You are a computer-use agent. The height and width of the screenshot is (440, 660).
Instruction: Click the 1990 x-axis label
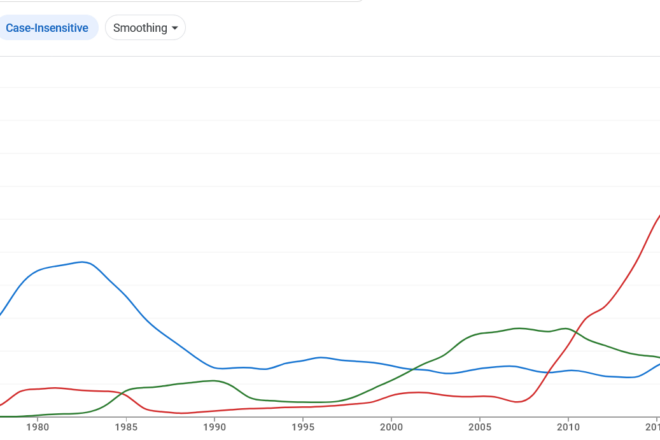[x=214, y=427]
